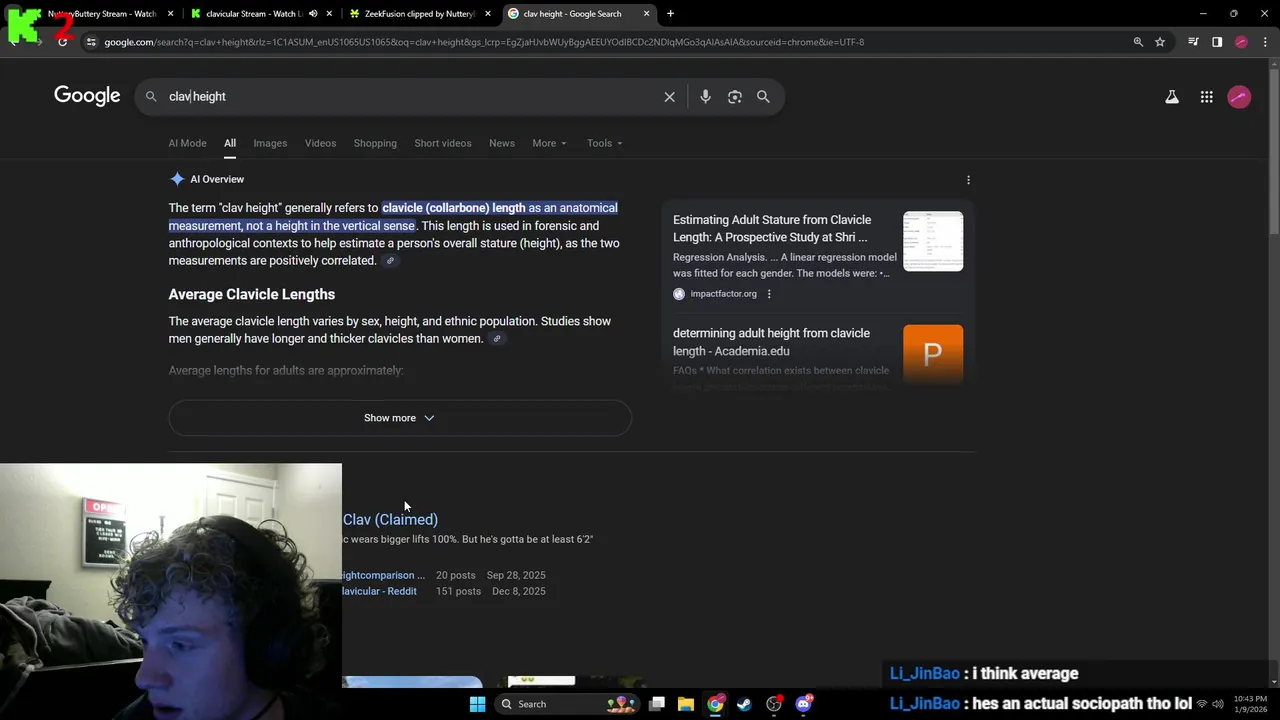Switch to Shopping results
Viewport: 1280px width, 720px height.
coord(375,143)
